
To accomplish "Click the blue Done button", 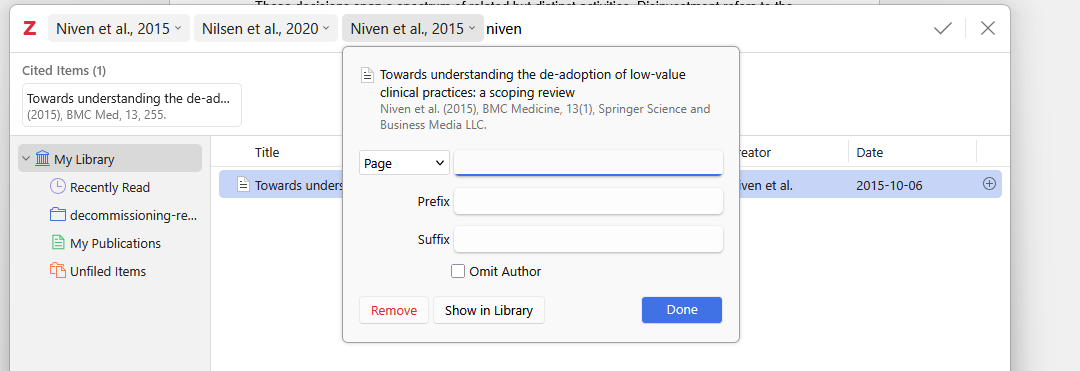I will point(682,310).
